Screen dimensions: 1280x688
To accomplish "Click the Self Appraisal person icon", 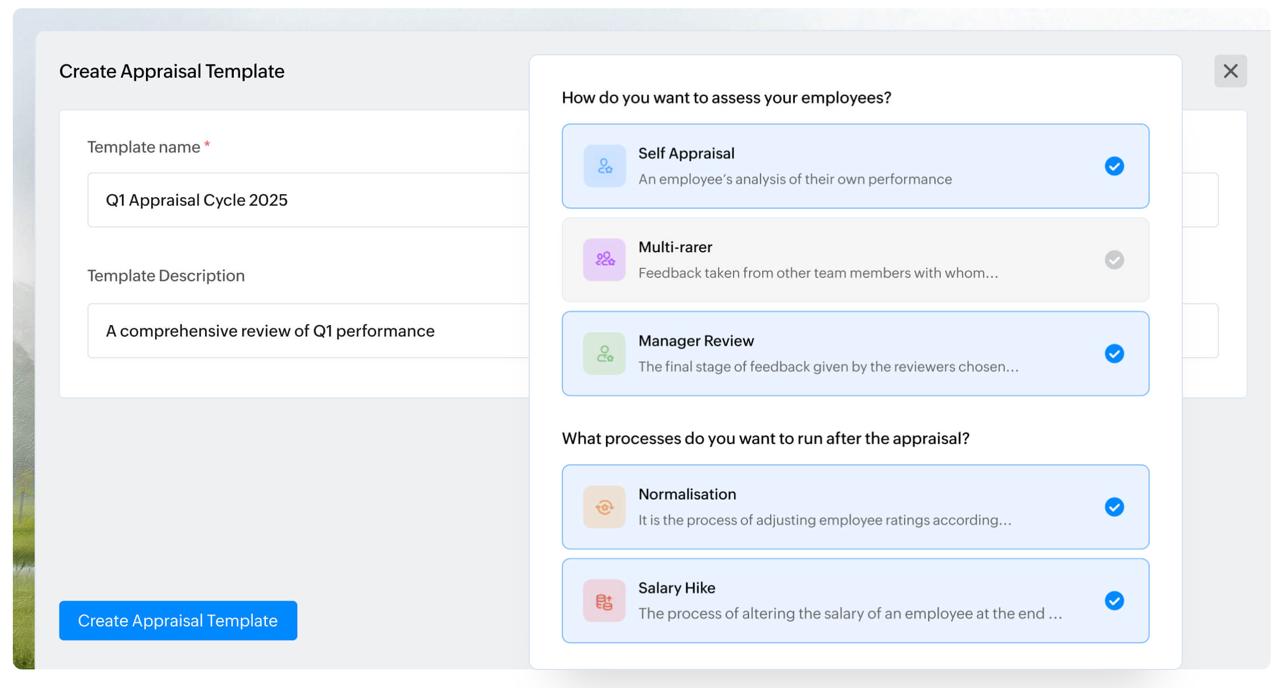I will tap(604, 166).
